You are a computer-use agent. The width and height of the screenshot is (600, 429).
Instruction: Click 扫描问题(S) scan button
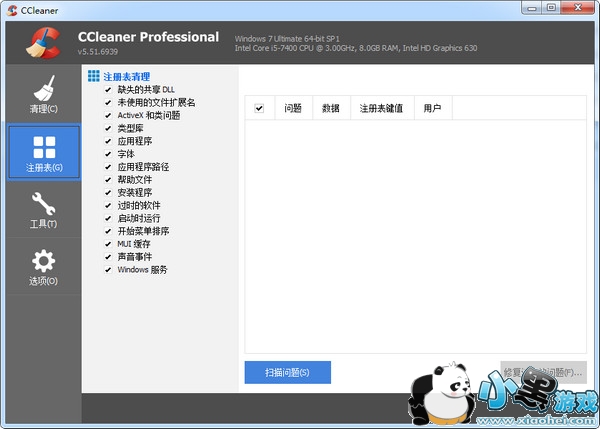(288, 372)
